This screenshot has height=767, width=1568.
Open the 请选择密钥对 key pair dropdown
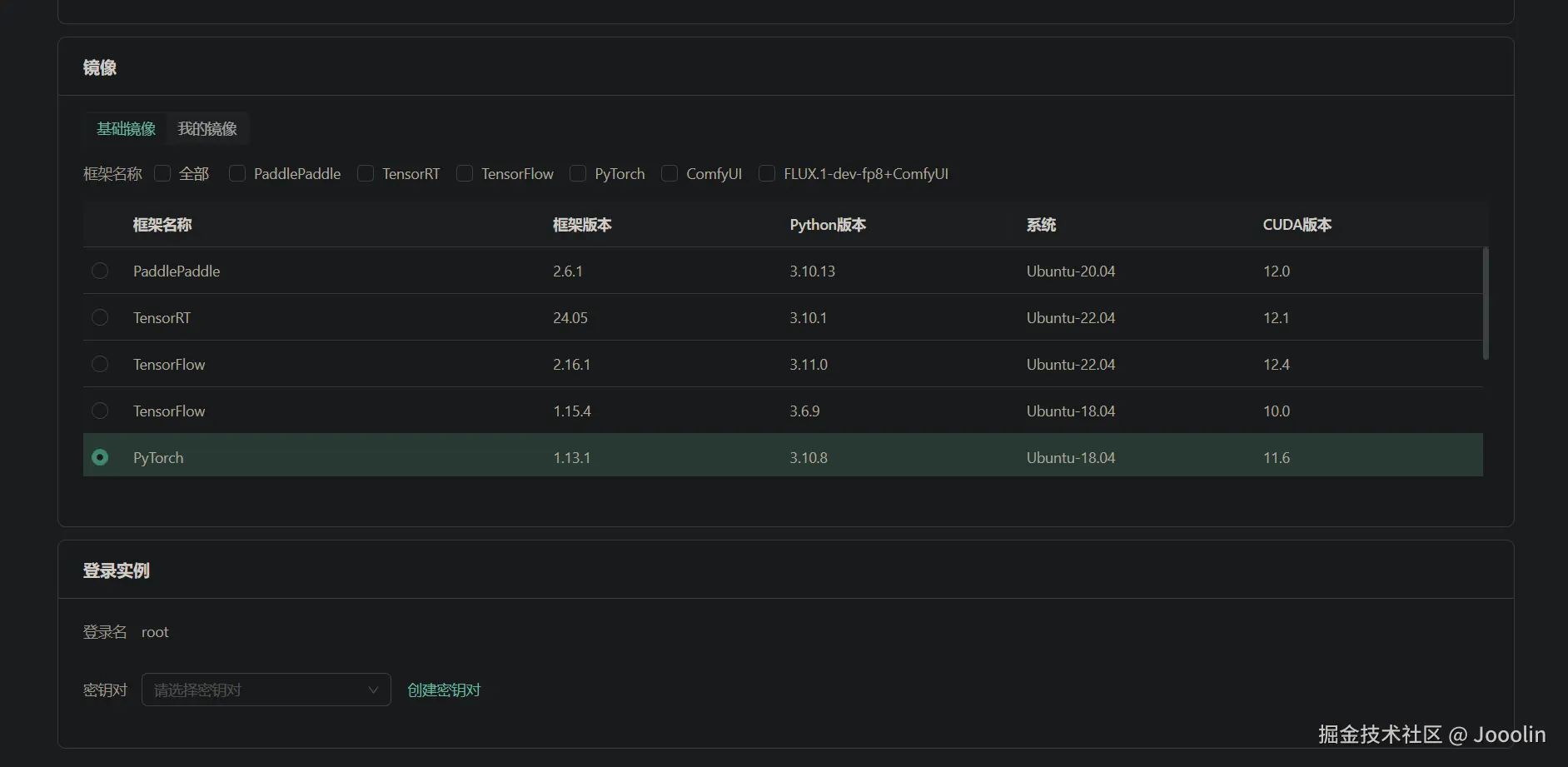click(266, 690)
